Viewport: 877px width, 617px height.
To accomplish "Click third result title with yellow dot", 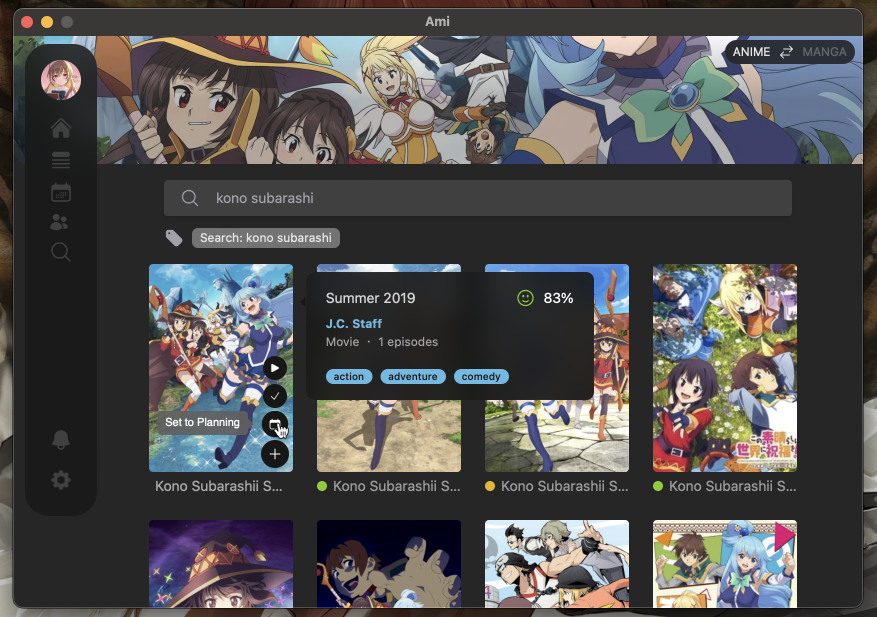I will coord(564,486).
